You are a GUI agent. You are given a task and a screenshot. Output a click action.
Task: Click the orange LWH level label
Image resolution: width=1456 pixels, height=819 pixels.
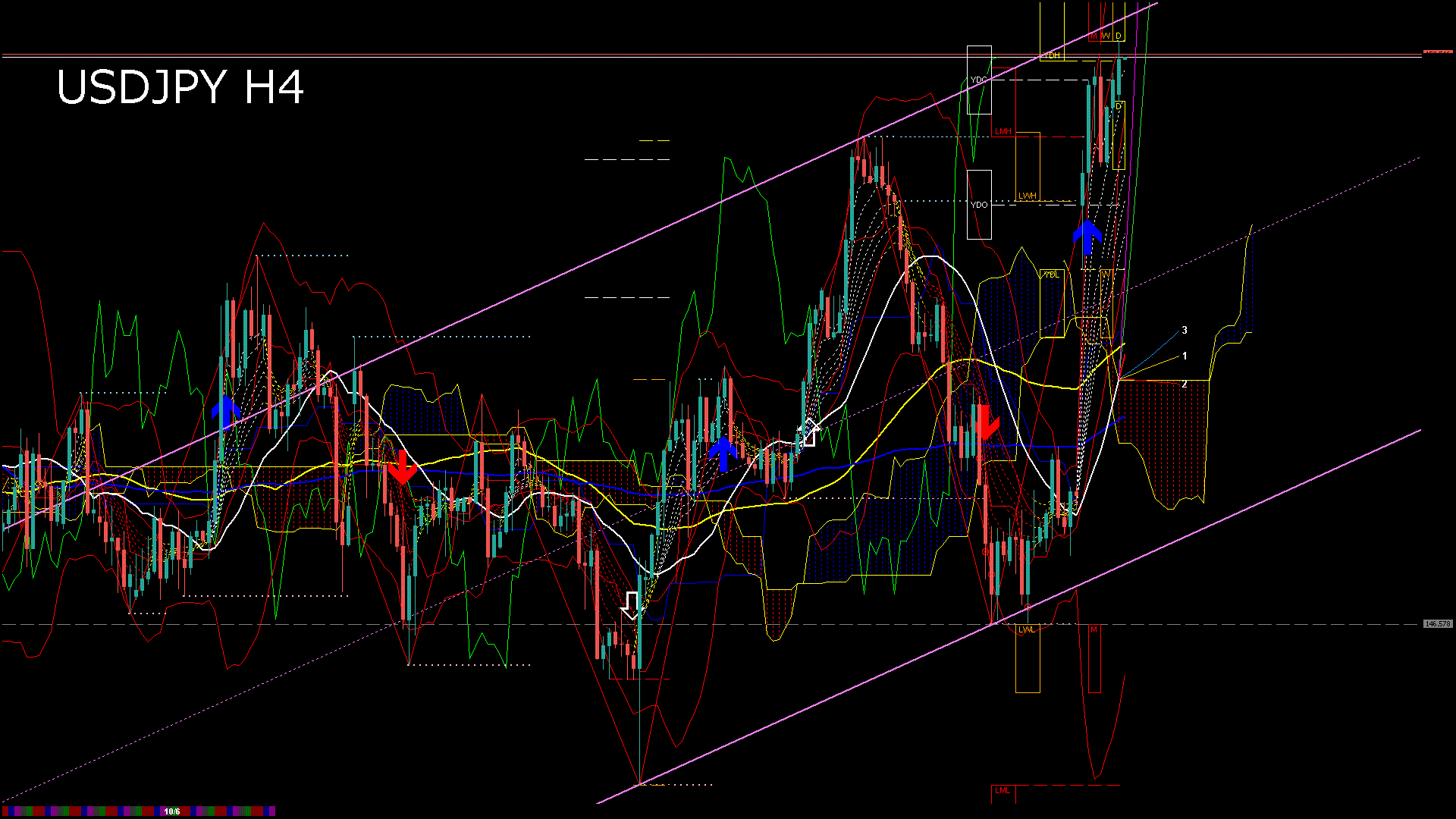(x=1027, y=196)
